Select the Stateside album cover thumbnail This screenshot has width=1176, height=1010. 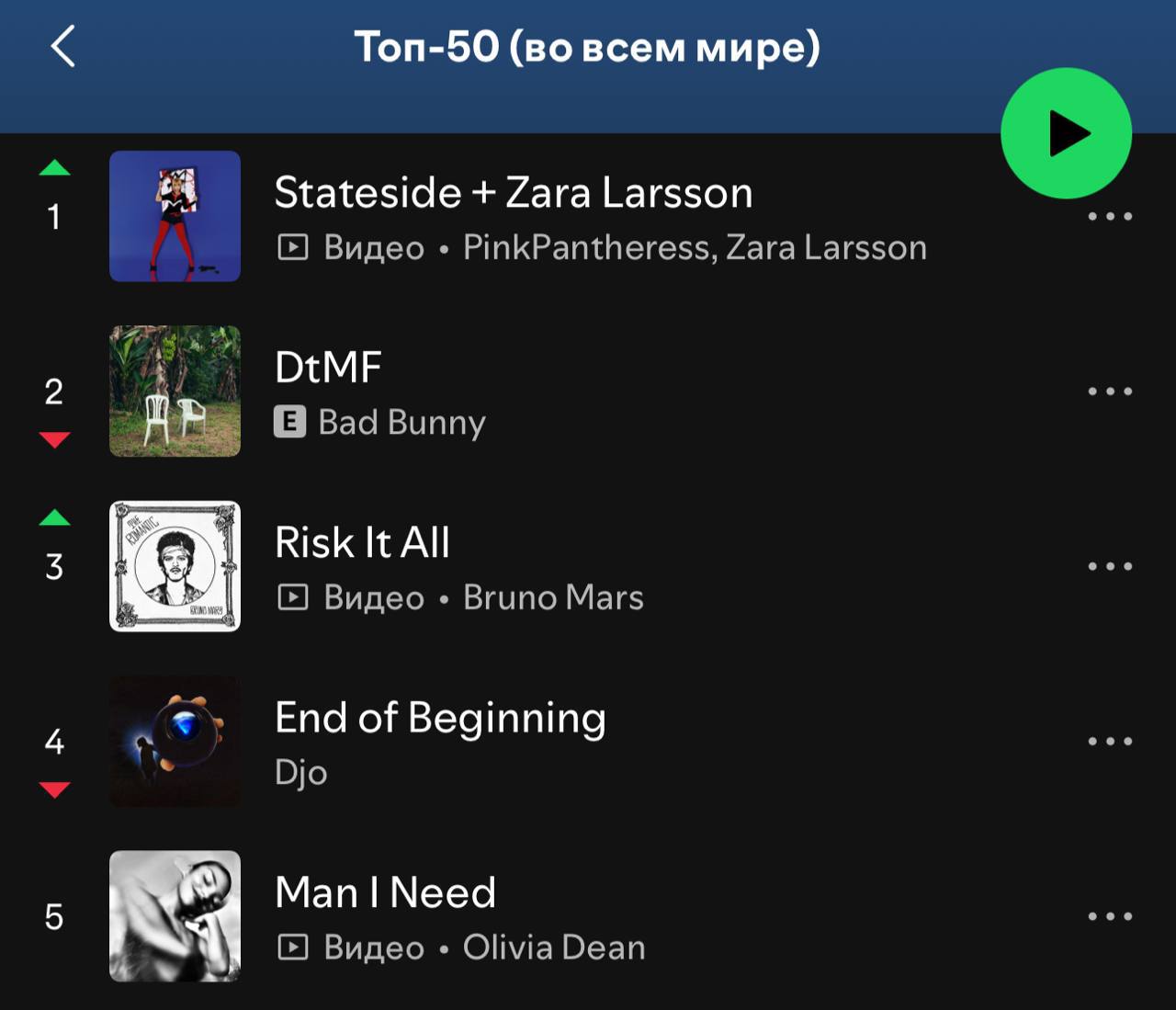point(175,216)
